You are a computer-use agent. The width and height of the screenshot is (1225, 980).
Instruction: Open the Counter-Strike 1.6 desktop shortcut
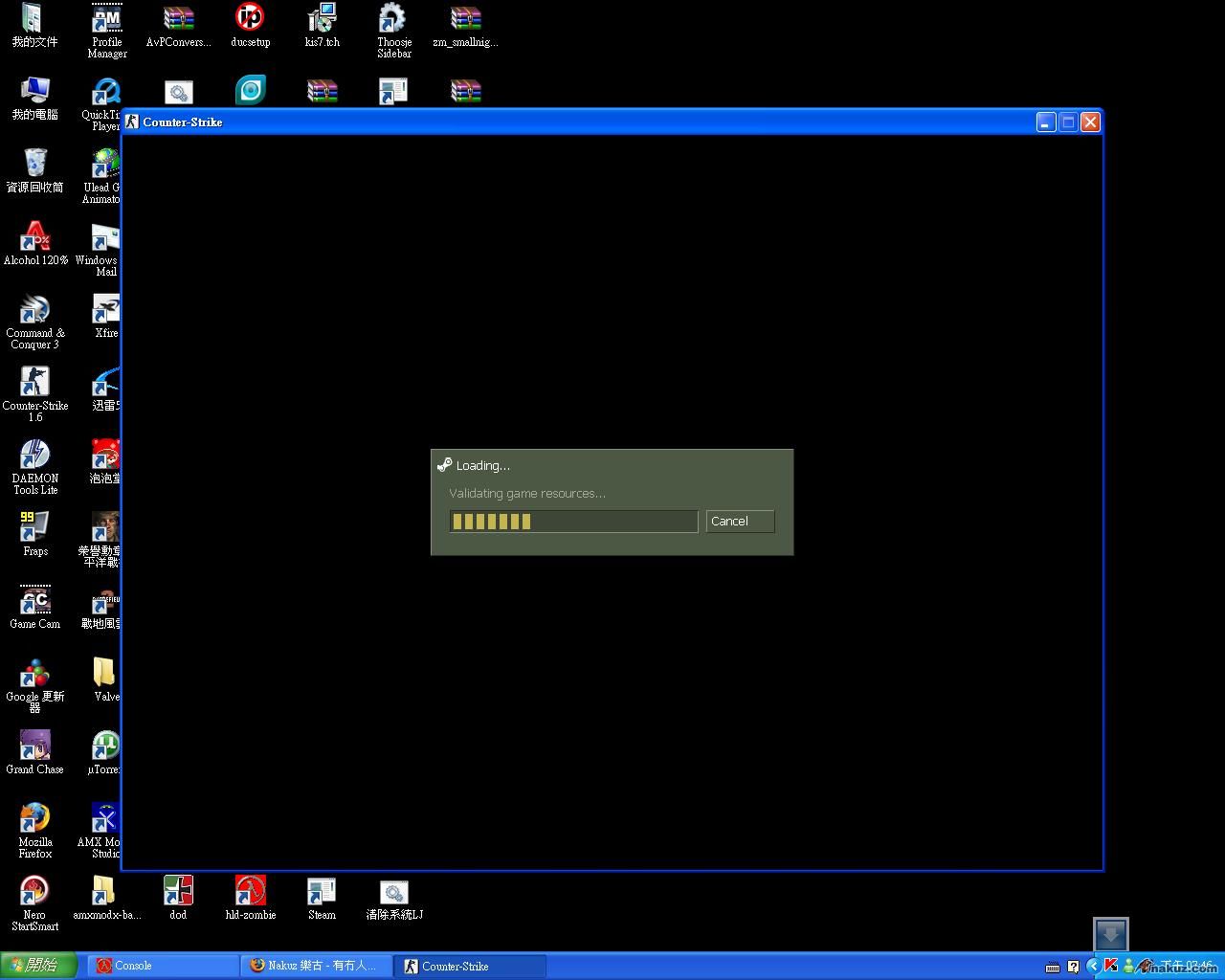tap(35, 383)
